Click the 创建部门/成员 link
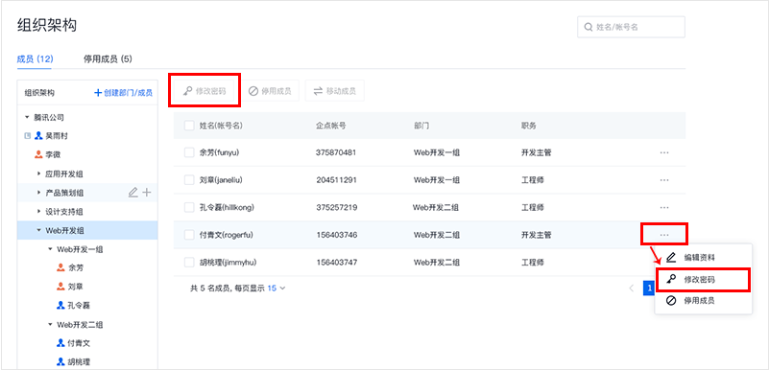This screenshot has width=770, height=370. click(x=123, y=92)
